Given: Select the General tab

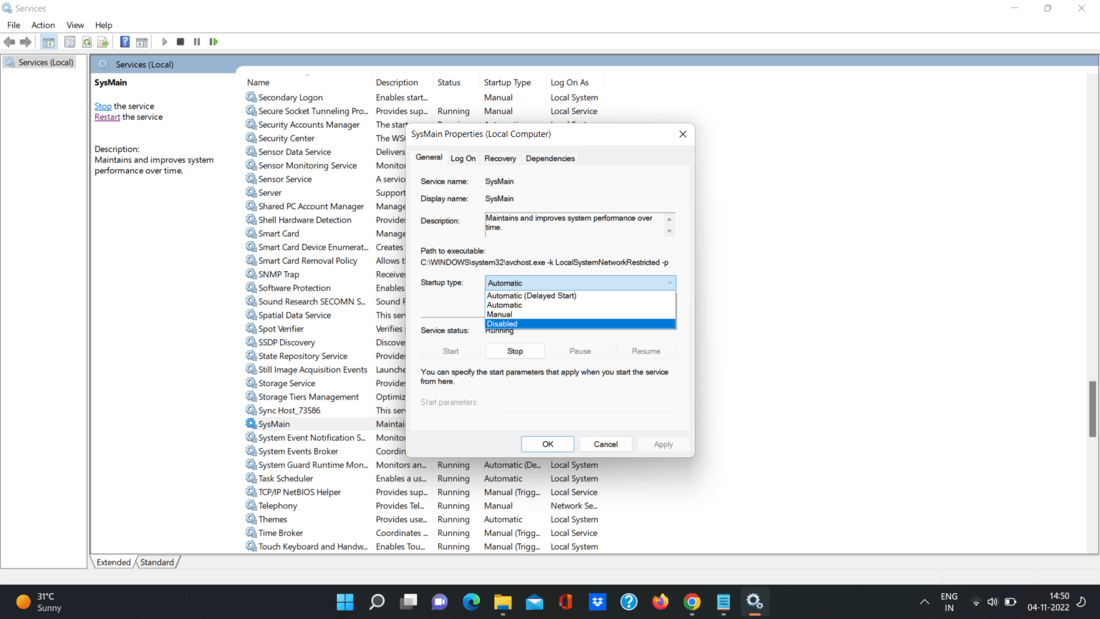Looking at the screenshot, I should tap(429, 158).
